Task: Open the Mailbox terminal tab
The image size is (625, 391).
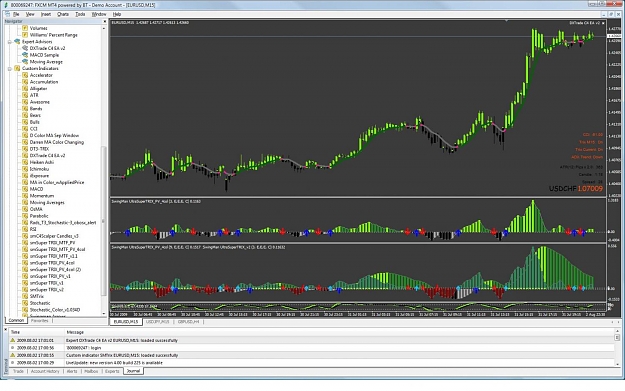Action: (91, 371)
